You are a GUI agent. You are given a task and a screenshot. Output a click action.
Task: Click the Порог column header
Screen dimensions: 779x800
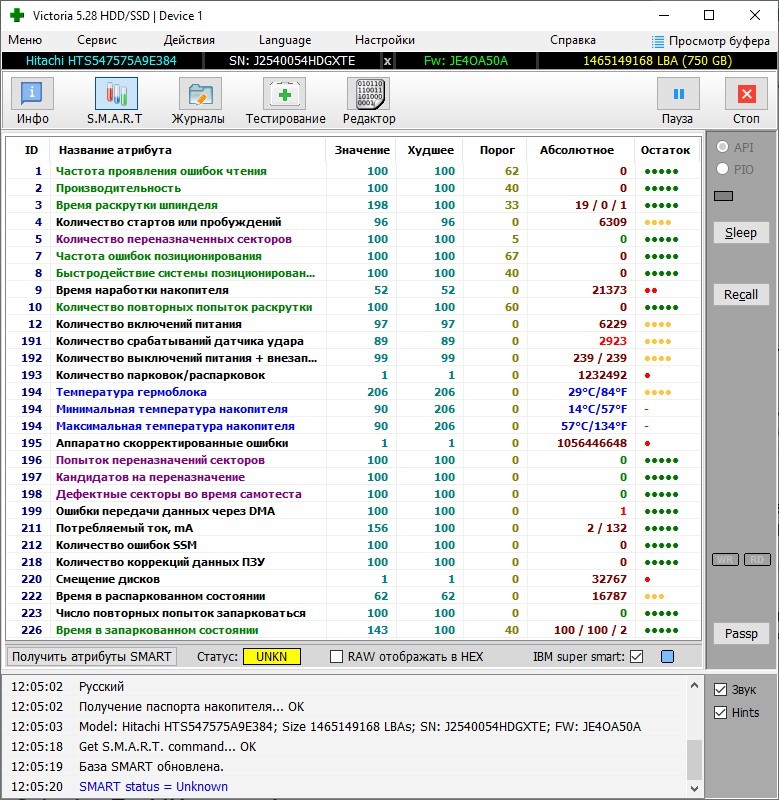click(x=497, y=150)
